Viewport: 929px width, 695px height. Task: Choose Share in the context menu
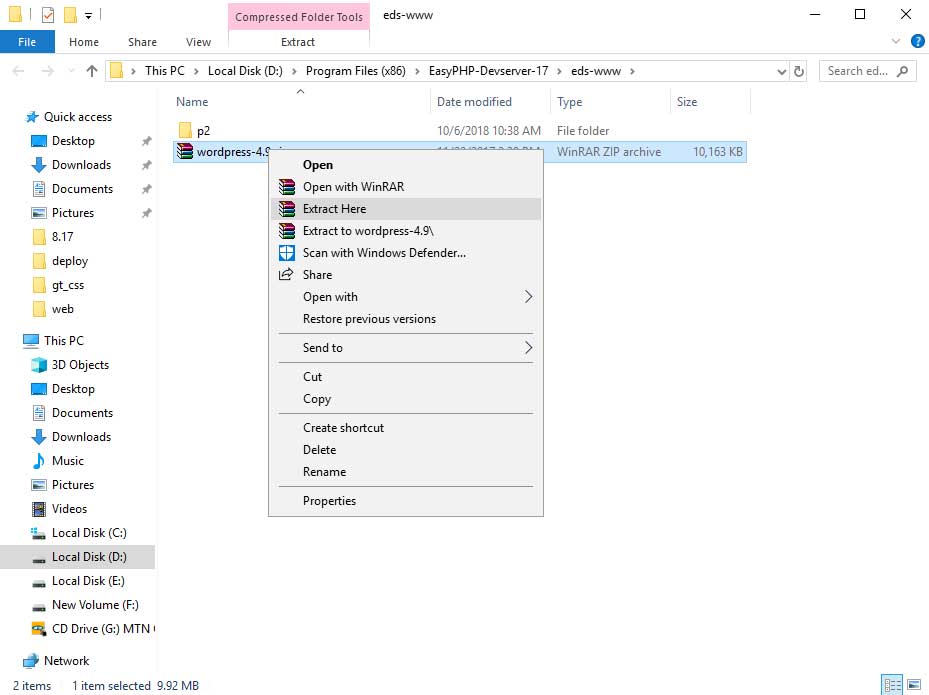pyautogui.click(x=406, y=274)
